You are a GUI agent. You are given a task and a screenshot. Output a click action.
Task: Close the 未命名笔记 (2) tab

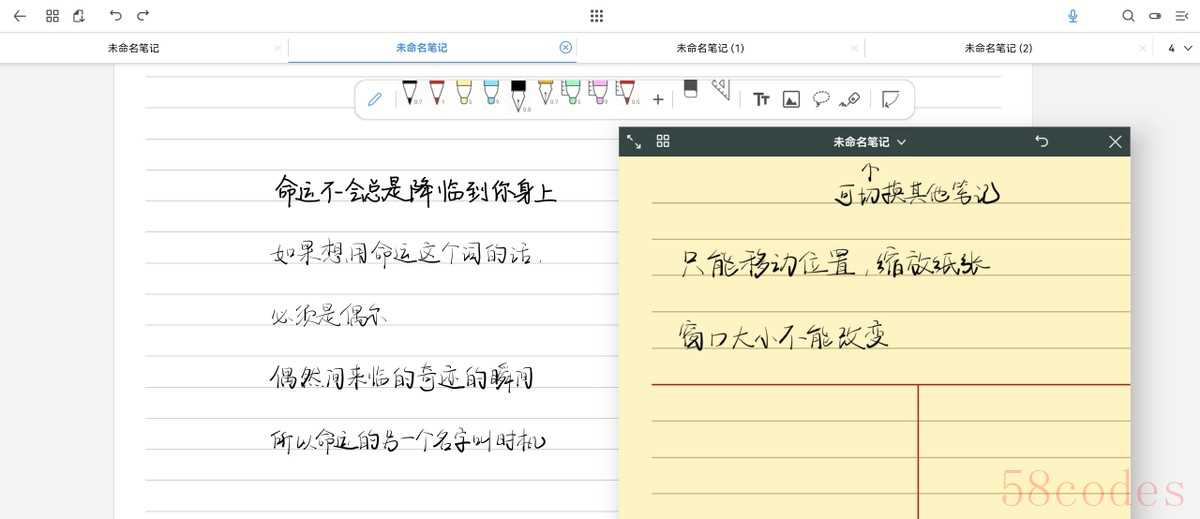pyautogui.click(x=1141, y=48)
